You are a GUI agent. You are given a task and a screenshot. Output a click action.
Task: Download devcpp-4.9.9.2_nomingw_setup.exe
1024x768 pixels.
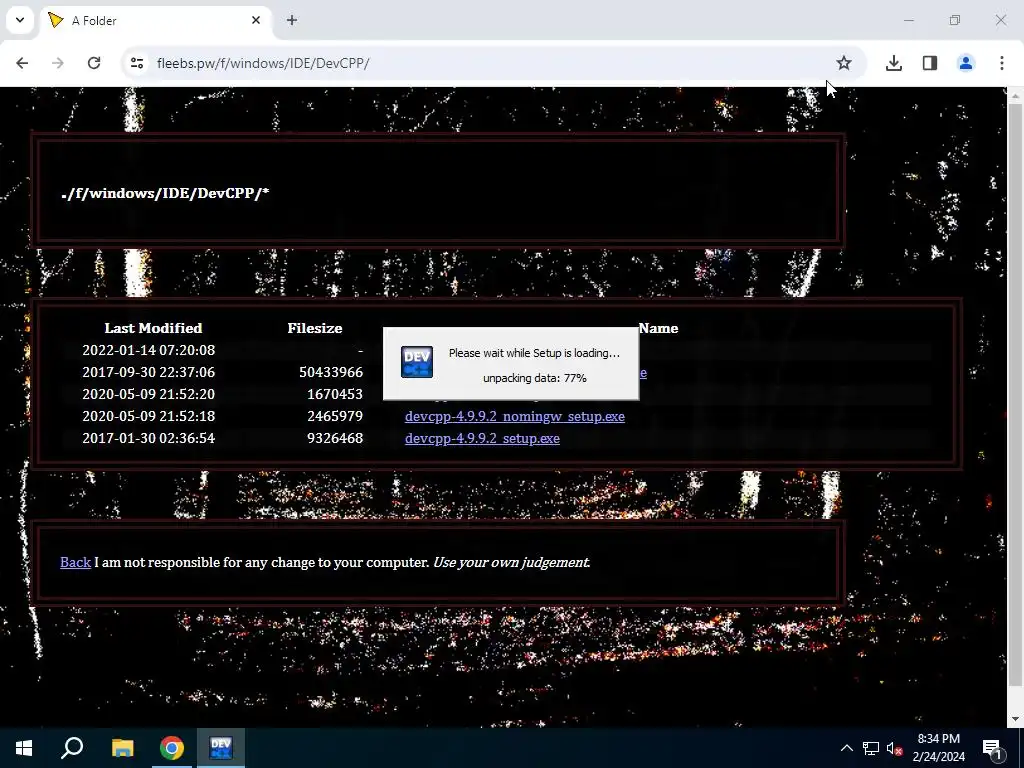[515, 416]
